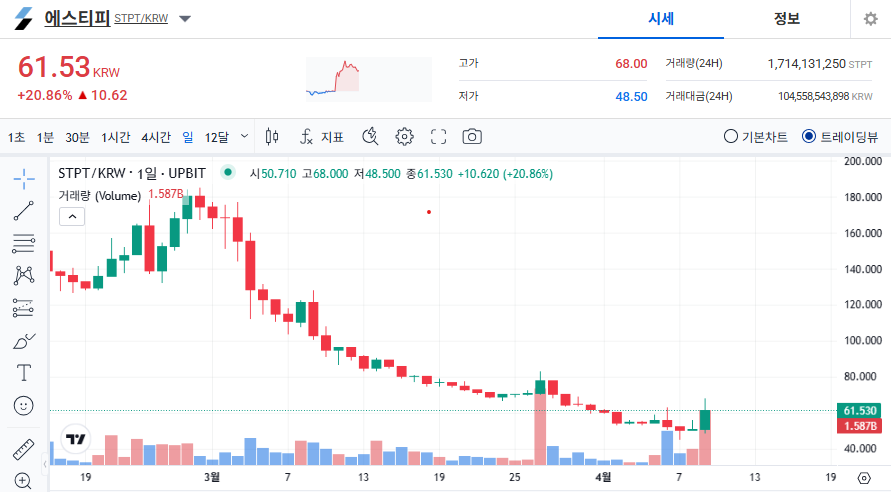
Task: Select the 1초 timeframe
Action: tap(16, 137)
